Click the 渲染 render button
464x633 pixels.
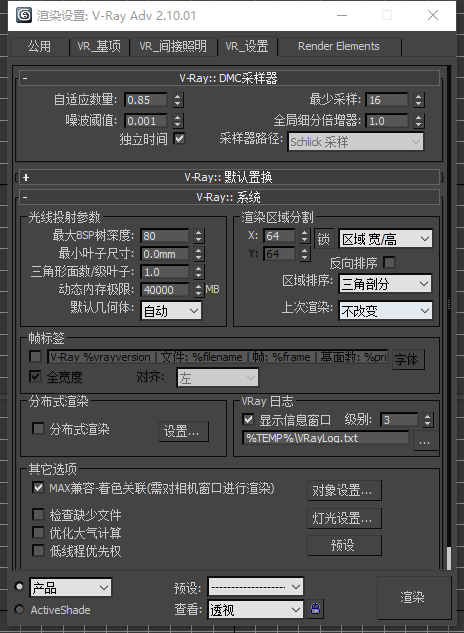412,597
